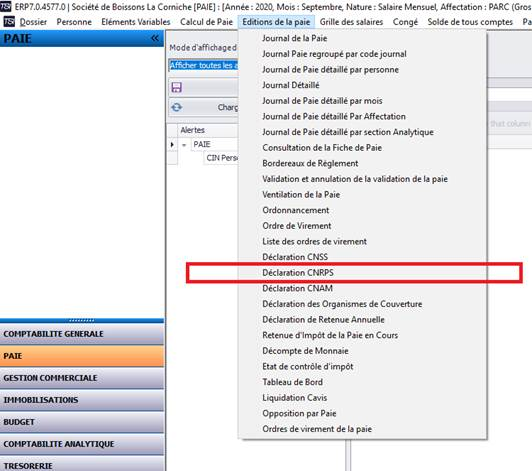Open the GESTION COMMERCIALE module

point(82,378)
